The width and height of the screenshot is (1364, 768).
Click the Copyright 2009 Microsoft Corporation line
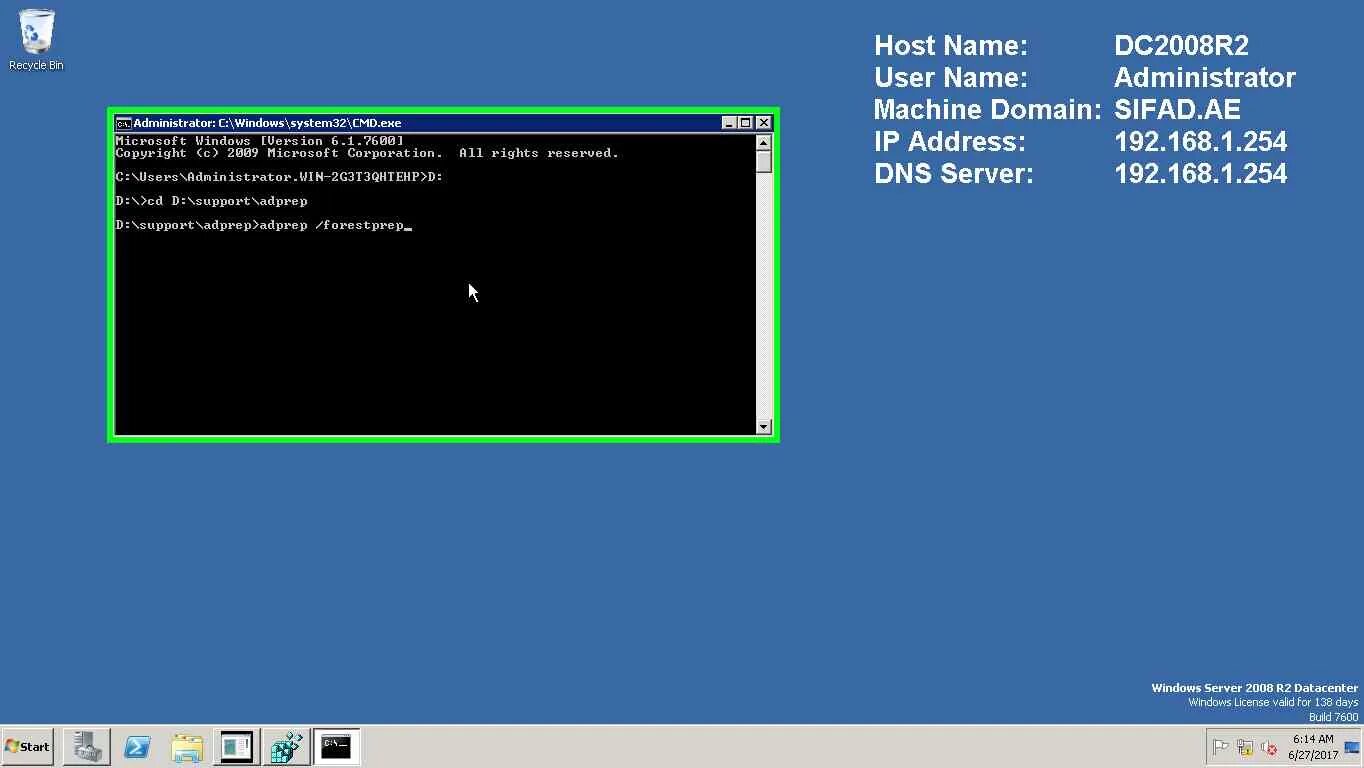click(367, 153)
